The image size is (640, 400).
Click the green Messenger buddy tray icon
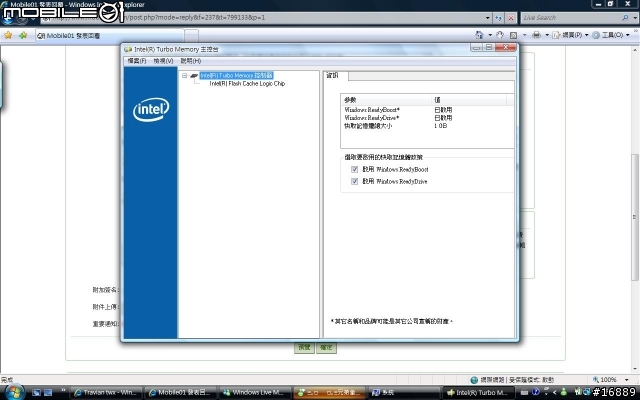(x=564, y=392)
